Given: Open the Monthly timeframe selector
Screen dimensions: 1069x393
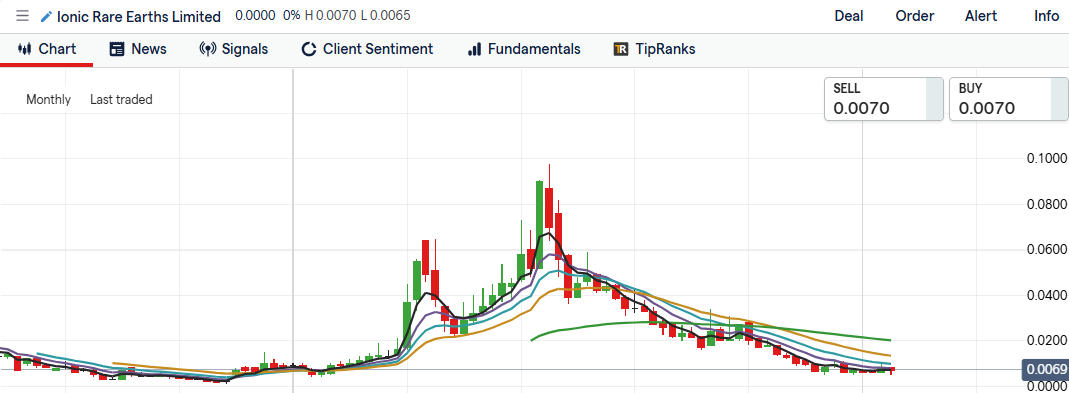Looking at the screenshot, I should pyautogui.click(x=48, y=100).
